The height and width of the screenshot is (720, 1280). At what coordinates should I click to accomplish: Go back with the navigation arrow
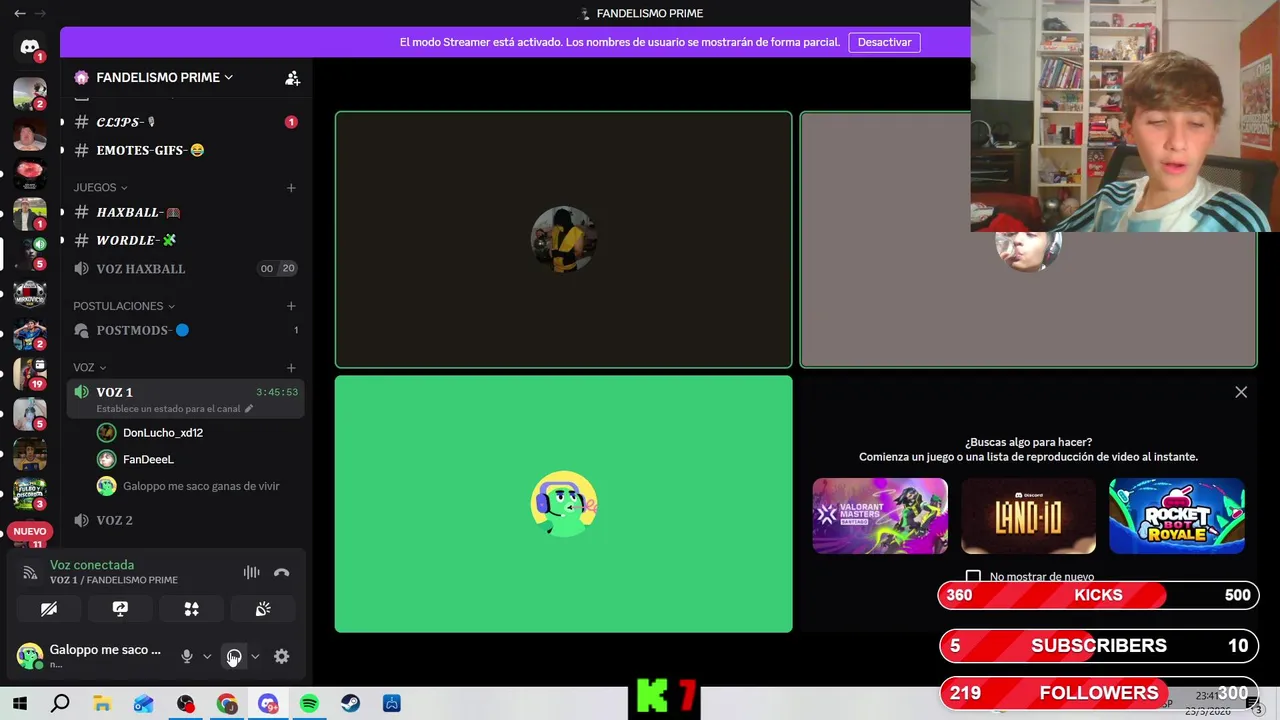[x=20, y=13]
